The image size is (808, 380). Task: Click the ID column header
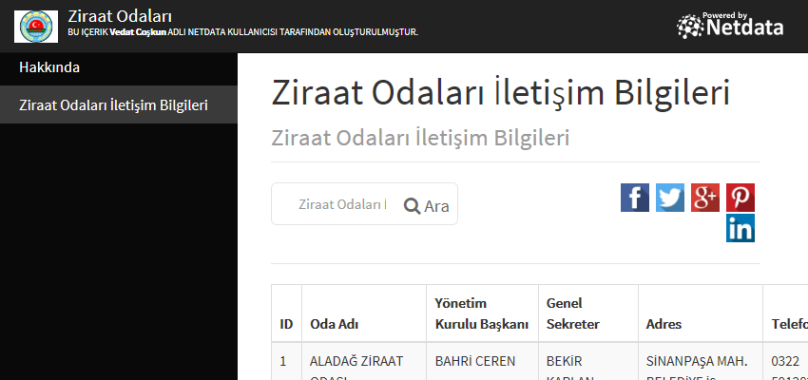(x=287, y=313)
